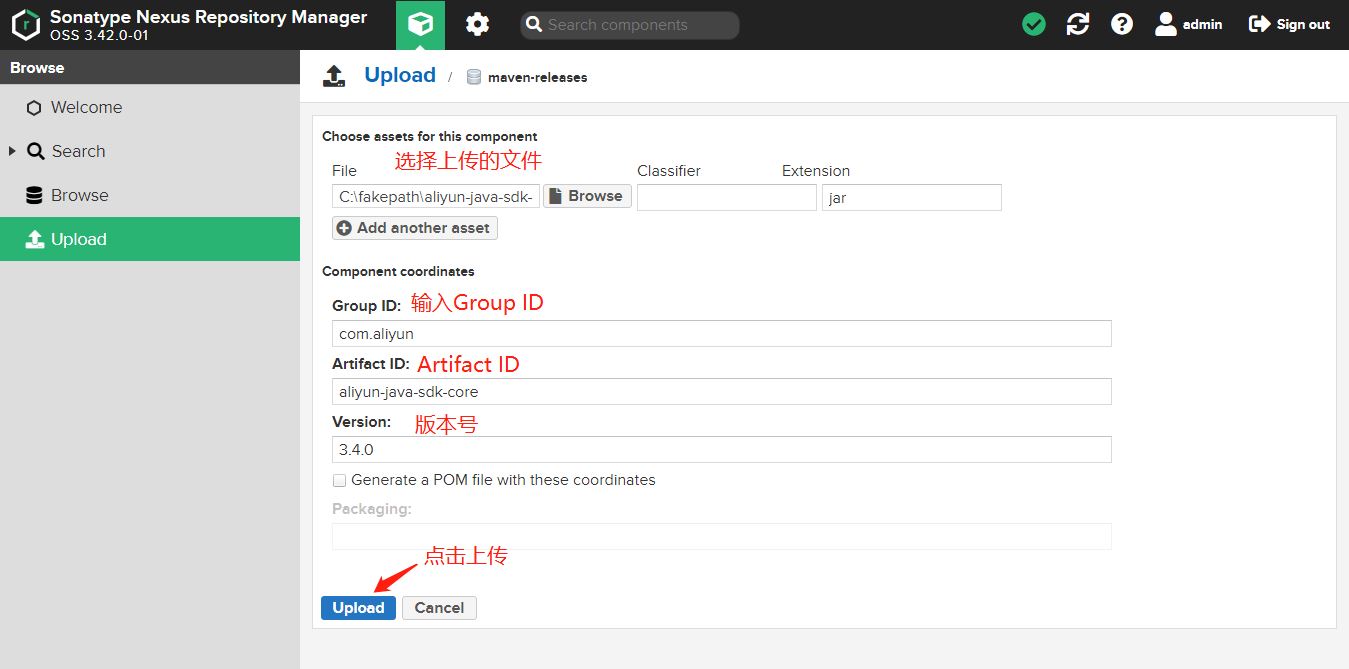The width and height of the screenshot is (1349, 669).
Task: Click the green system status check icon
Action: coord(1034,25)
